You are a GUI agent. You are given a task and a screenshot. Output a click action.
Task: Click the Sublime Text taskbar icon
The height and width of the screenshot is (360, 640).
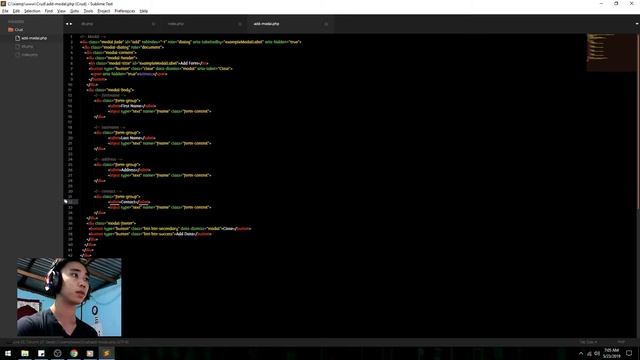[107, 353]
